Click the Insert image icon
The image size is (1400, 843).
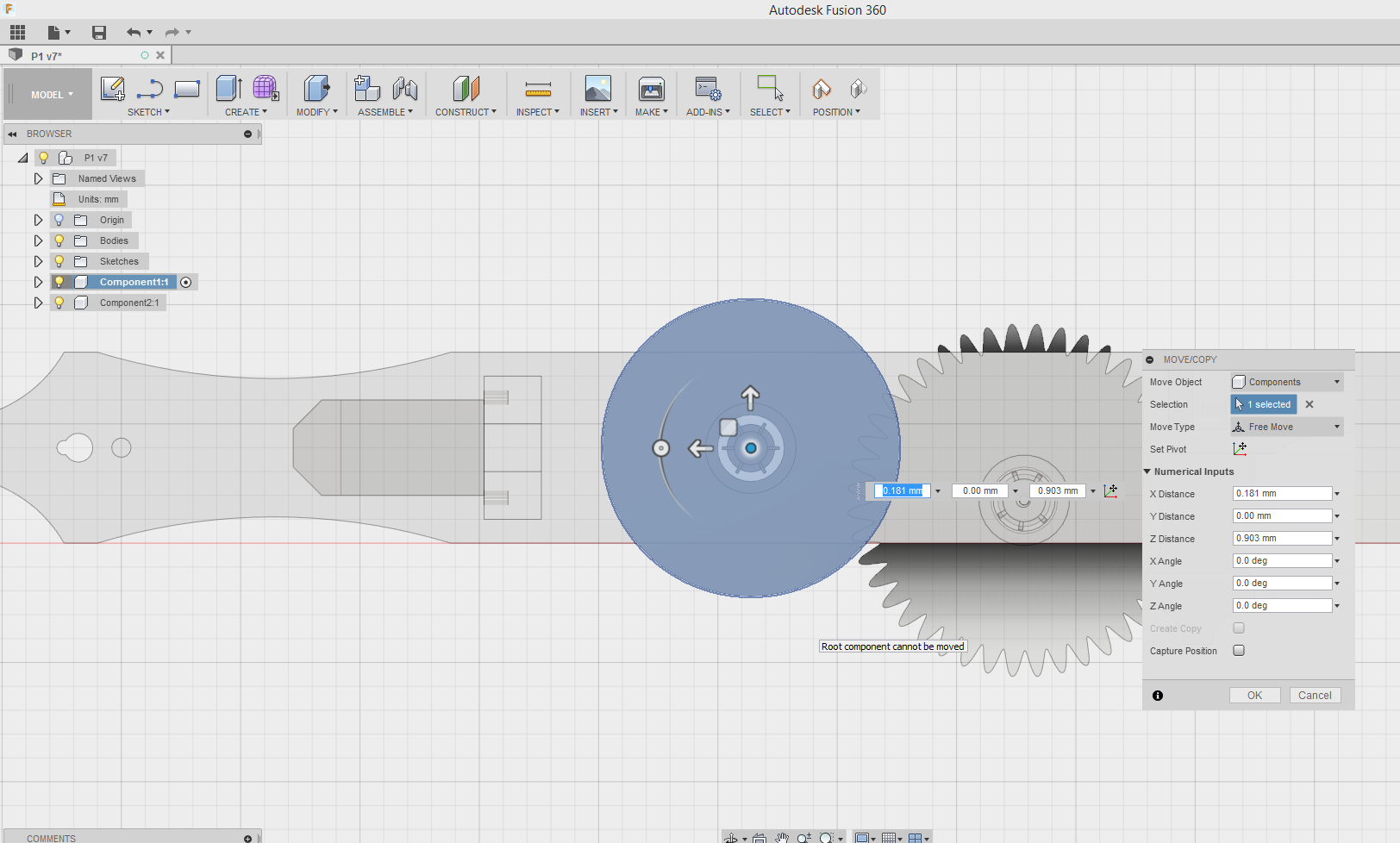tap(598, 88)
